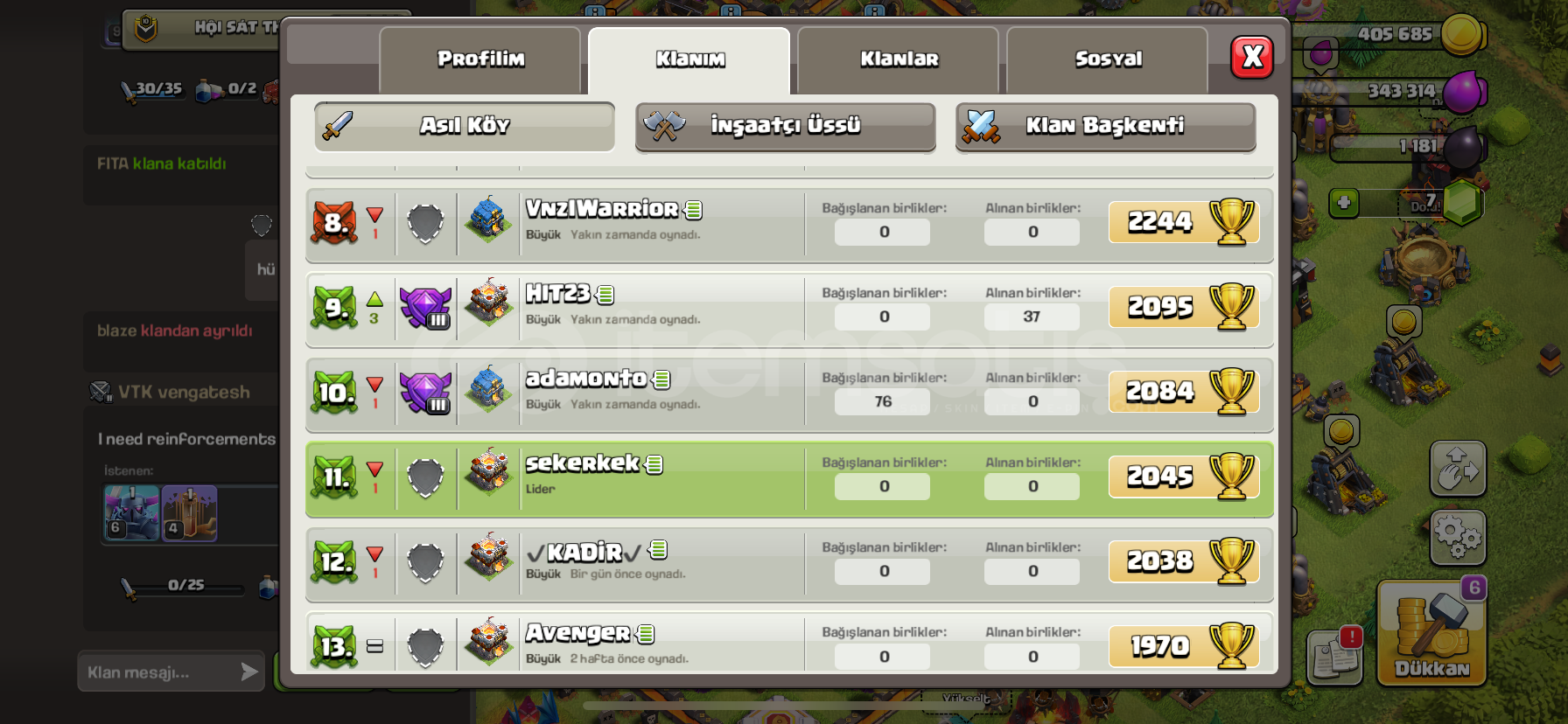The height and width of the screenshot is (724, 1568).
Task: Open the Sosyal tab
Action: click(1108, 59)
